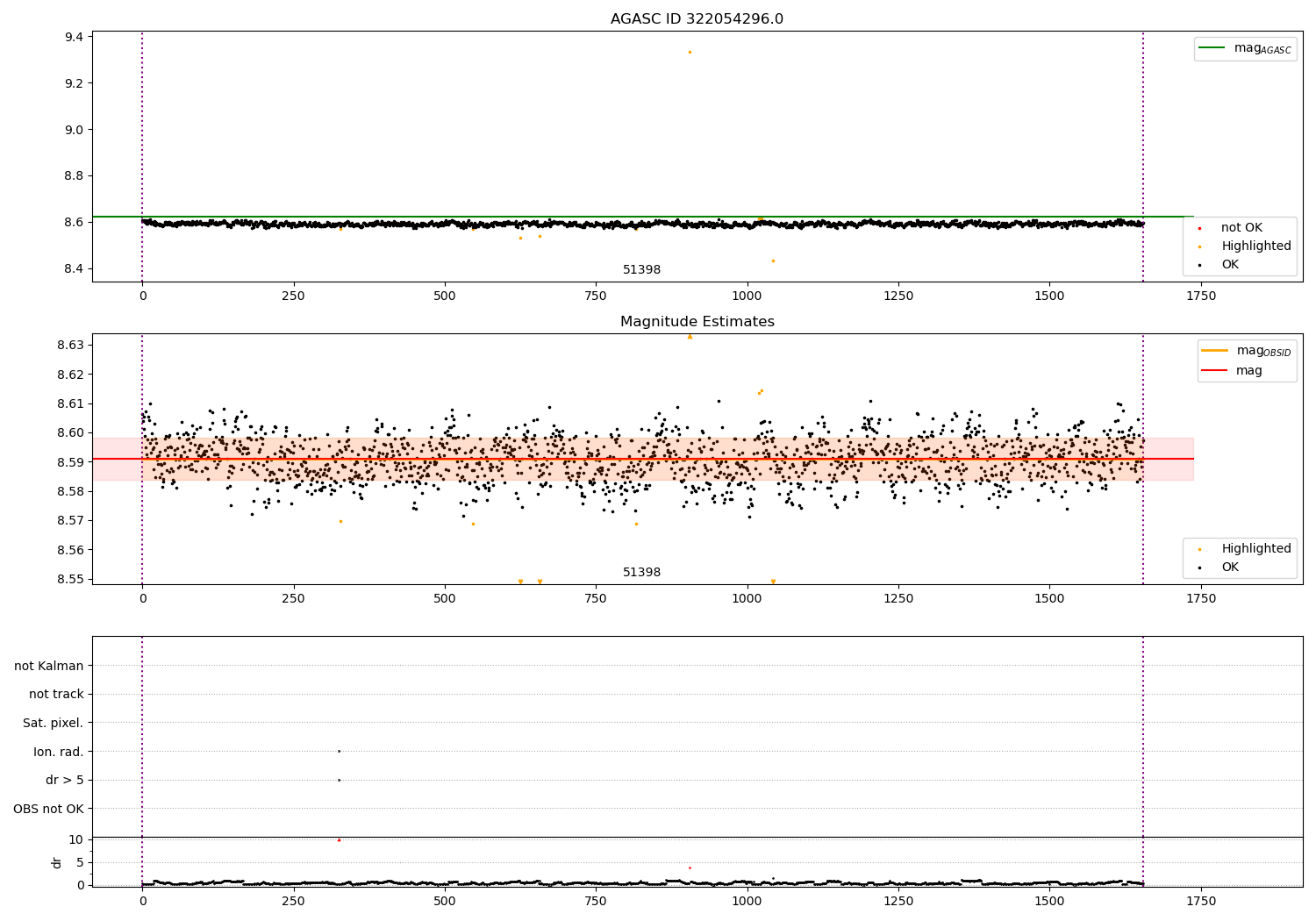This screenshot has height=921, width=1316.
Task: Click the red point at dr 10 in bottom plot
Action: tap(339, 839)
